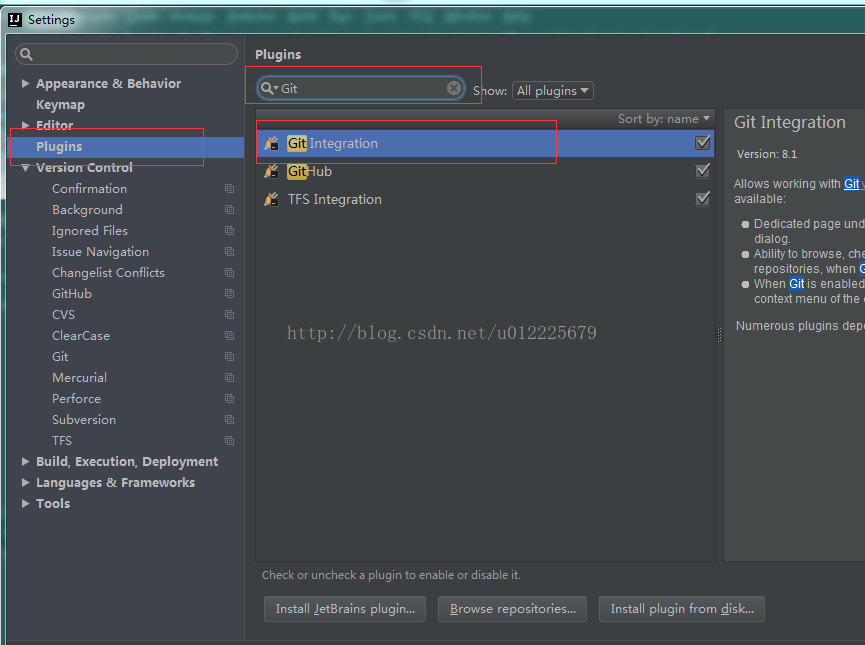This screenshot has height=645, width=865.
Task: Open Confirmation under Version Control
Action: tap(89, 189)
